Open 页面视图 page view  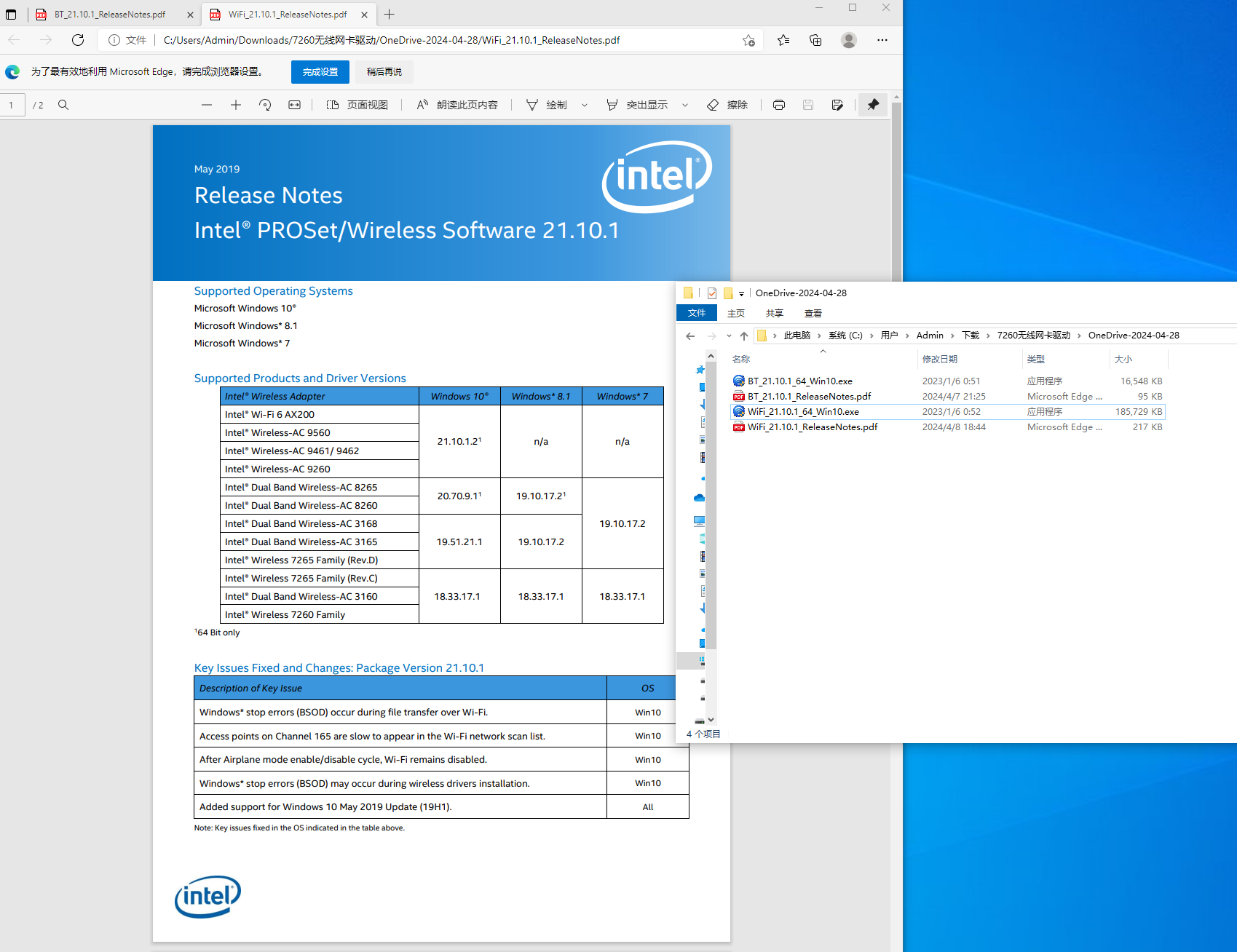click(x=357, y=105)
